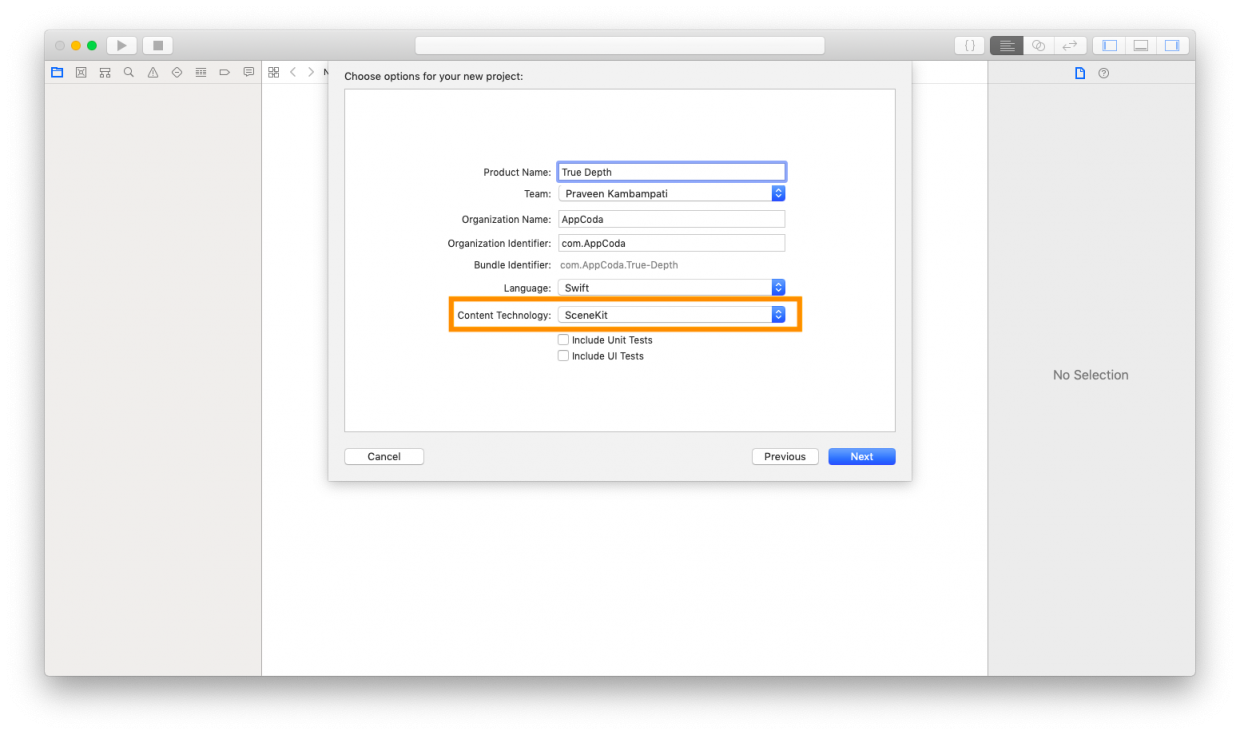Viewport: 1240px width, 735px height.
Task: Click the Previous button
Action: tap(785, 457)
